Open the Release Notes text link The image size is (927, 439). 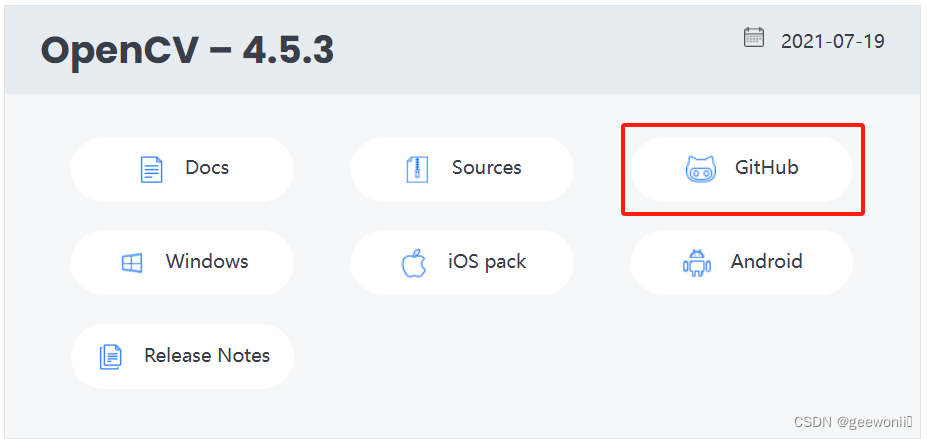pyautogui.click(x=207, y=356)
